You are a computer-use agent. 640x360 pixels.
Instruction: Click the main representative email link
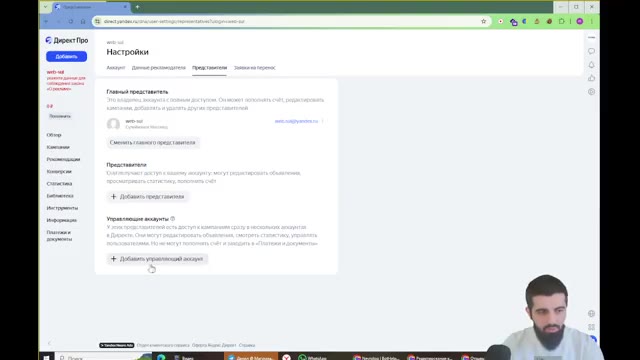[x=296, y=121]
